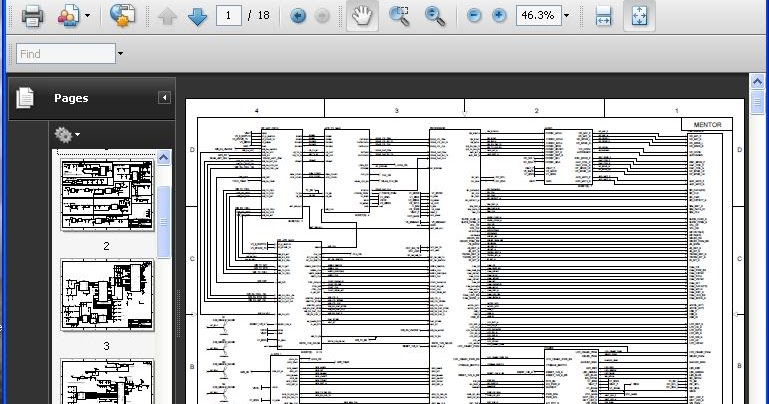Click the Zoom In plus button
769x404 pixels.
[499, 16]
